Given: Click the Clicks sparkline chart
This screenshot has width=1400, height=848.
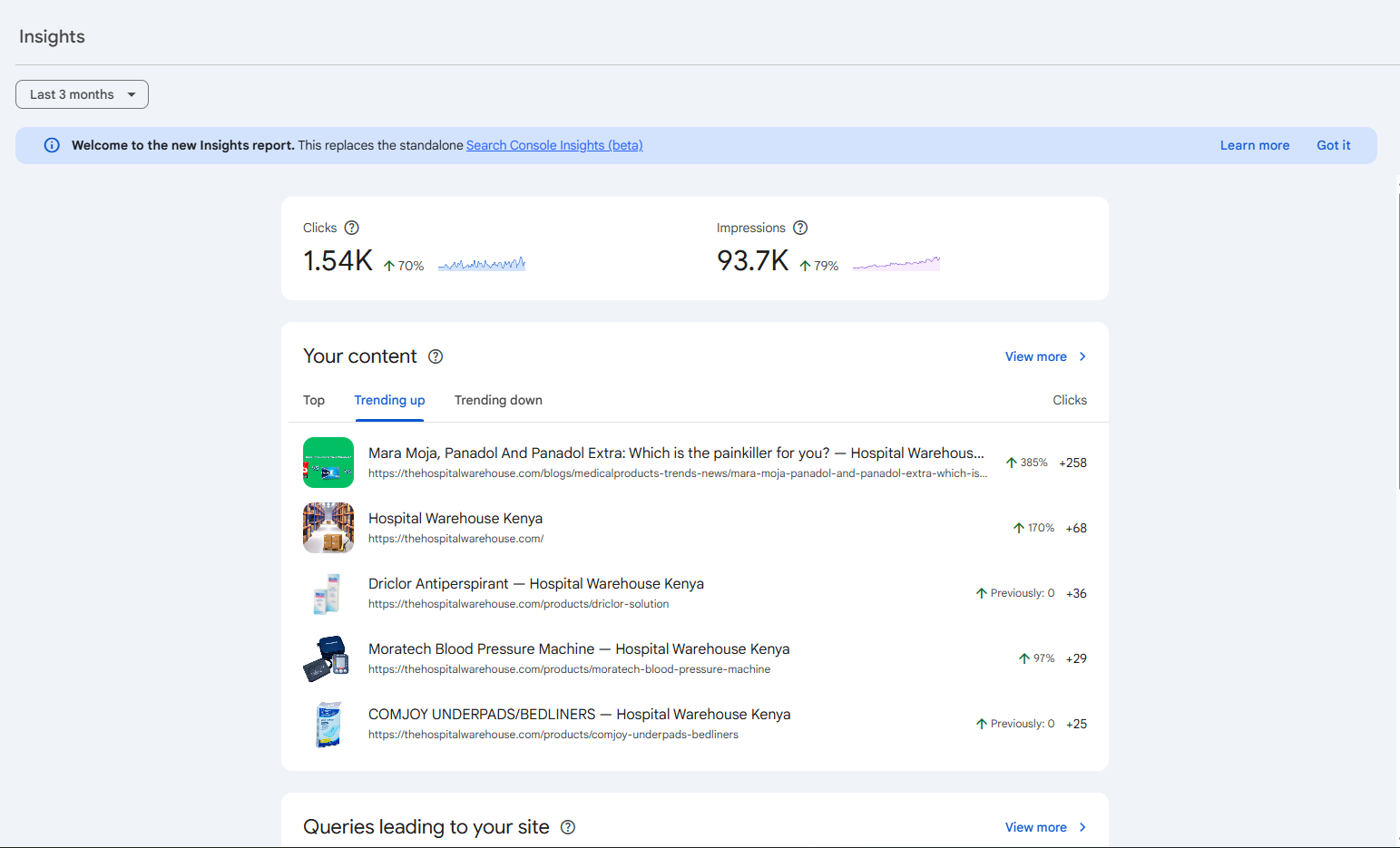Looking at the screenshot, I should (482, 264).
